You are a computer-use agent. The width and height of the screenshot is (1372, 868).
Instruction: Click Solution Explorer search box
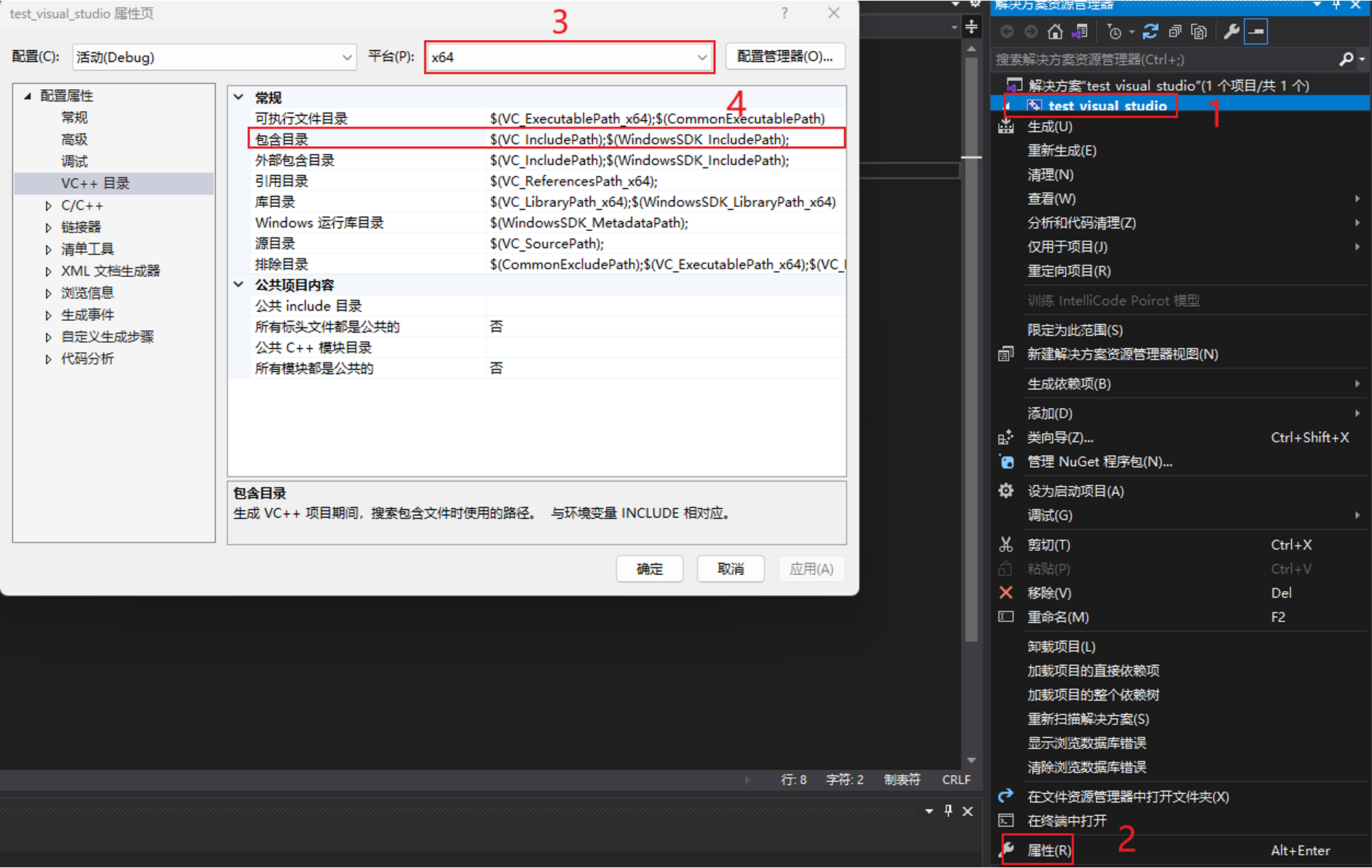click(x=1165, y=59)
